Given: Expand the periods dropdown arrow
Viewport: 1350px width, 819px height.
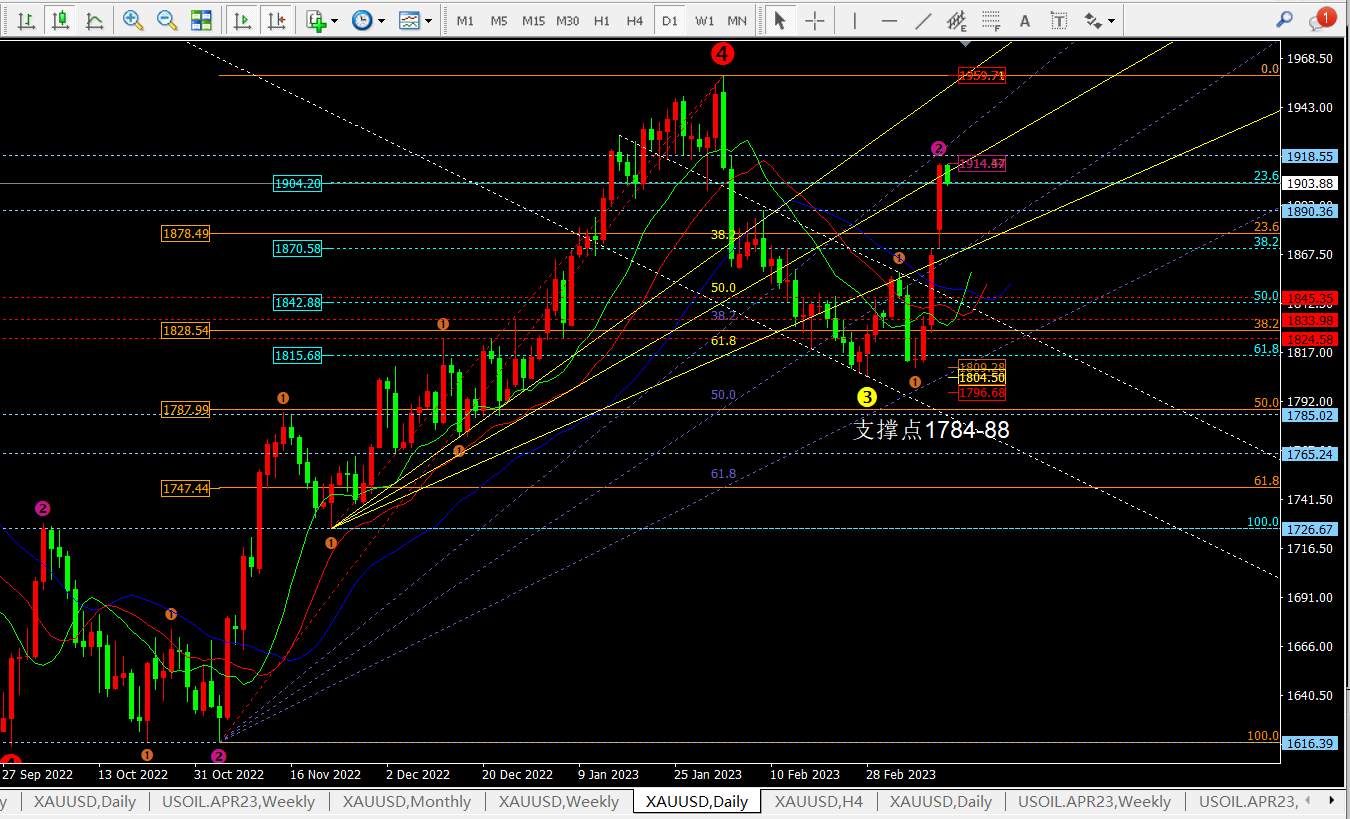Looking at the screenshot, I should [381, 20].
